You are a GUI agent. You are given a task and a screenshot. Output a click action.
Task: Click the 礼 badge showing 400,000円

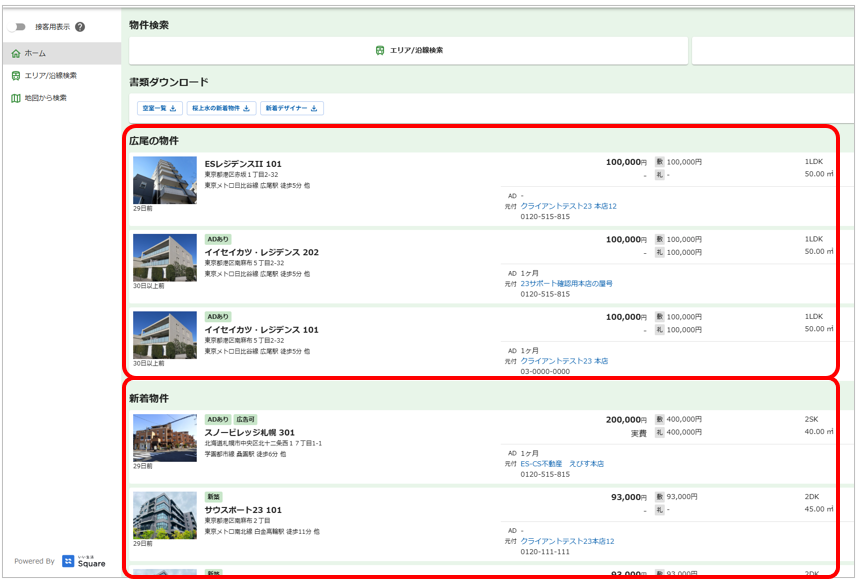(659, 433)
